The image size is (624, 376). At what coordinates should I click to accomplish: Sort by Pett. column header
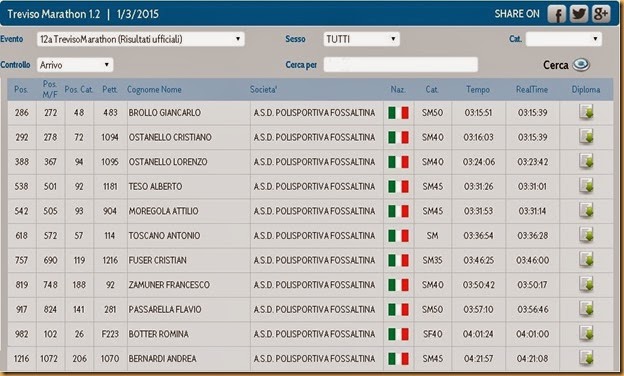pyautogui.click(x=109, y=90)
